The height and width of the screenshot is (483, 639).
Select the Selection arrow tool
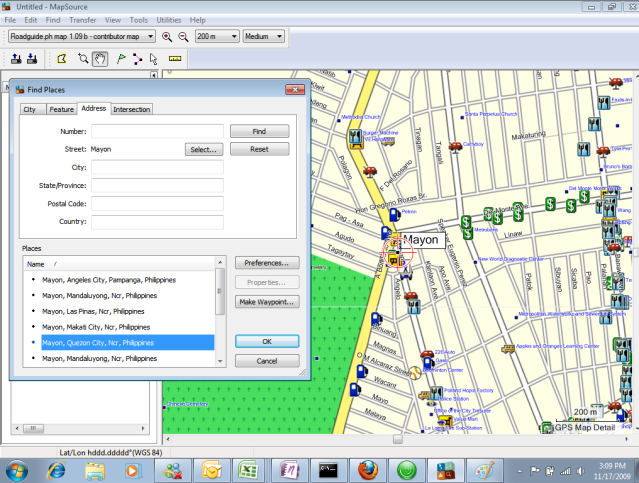tap(153, 59)
